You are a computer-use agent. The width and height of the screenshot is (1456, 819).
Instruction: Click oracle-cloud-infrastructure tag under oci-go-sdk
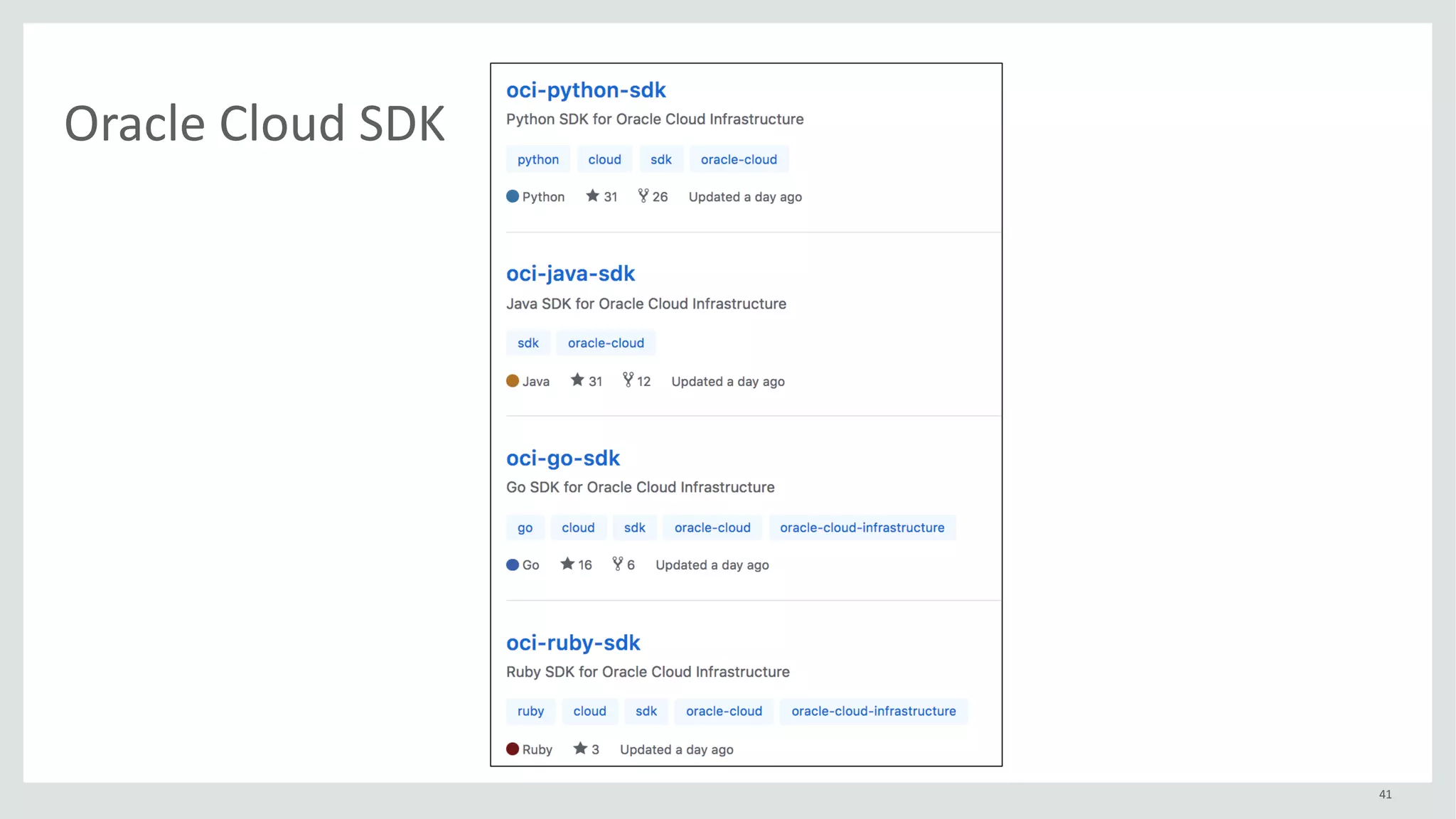(862, 528)
